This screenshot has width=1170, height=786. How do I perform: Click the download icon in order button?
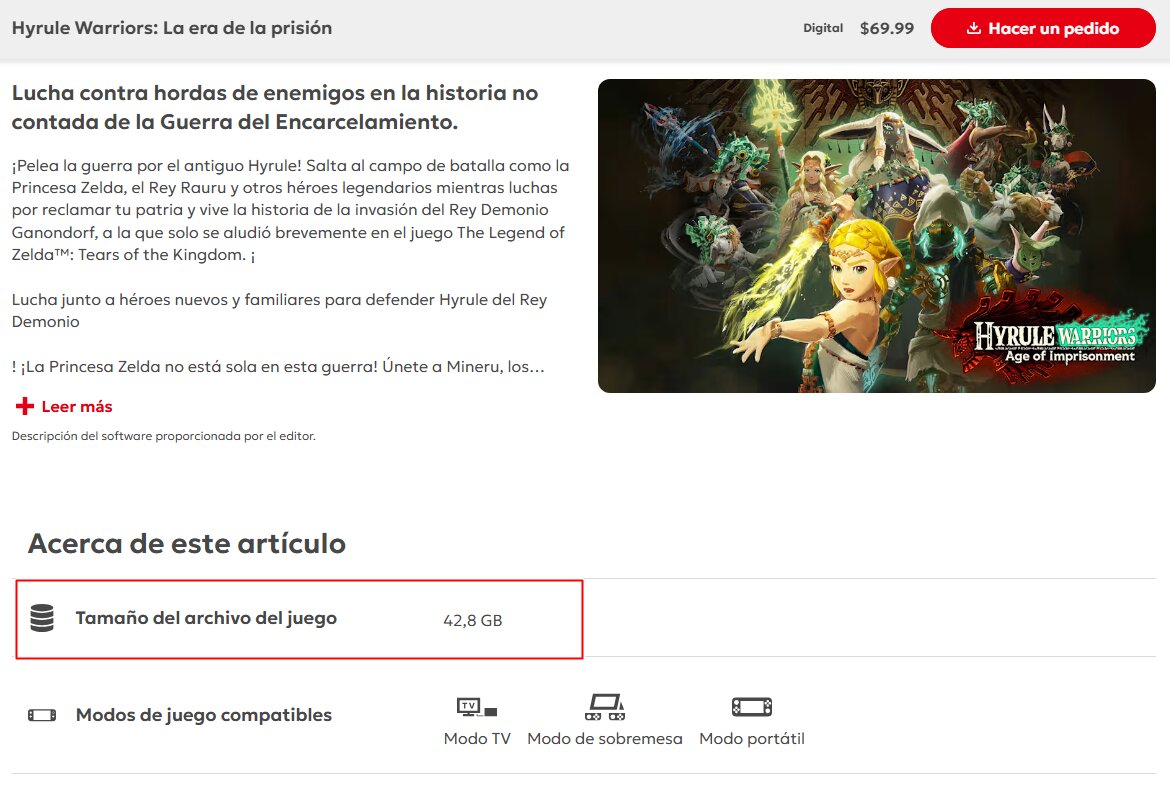tap(973, 28)
